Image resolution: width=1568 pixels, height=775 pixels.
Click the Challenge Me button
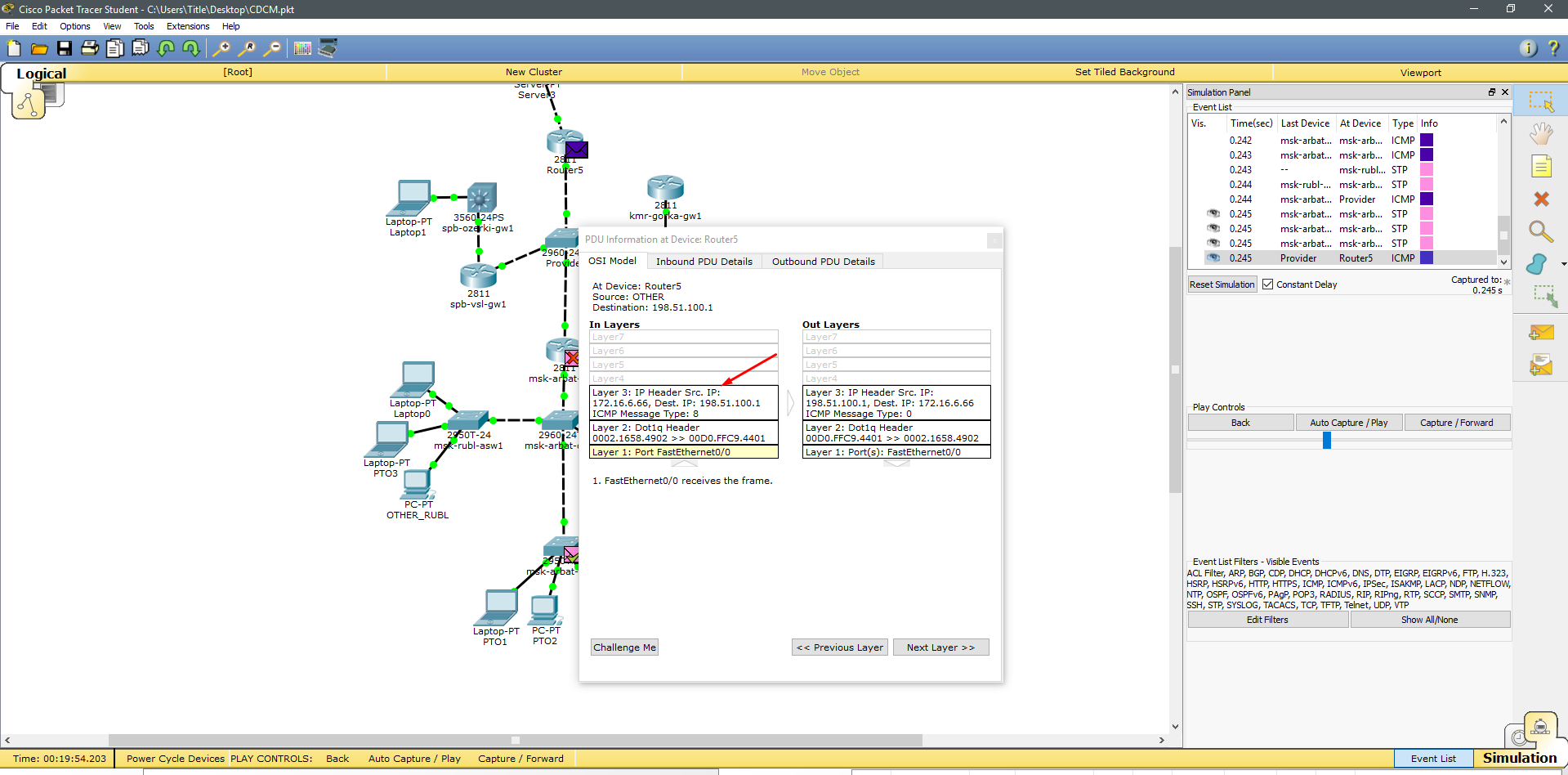(624, 647)
